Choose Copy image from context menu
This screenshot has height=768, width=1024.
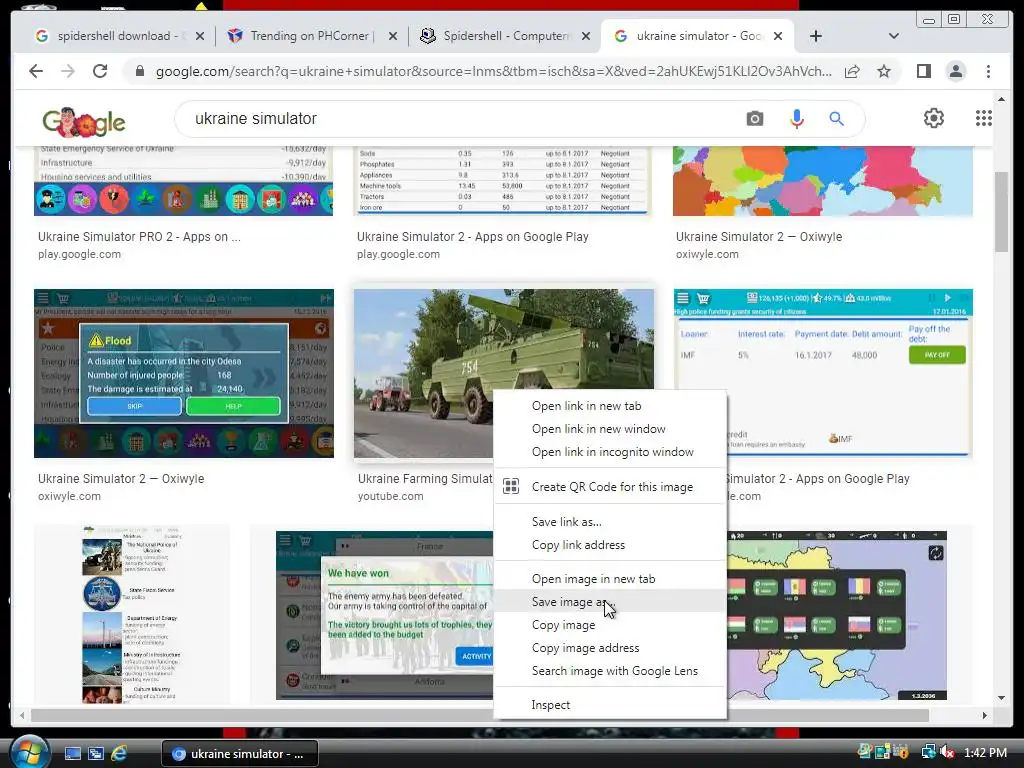(610, 625)
